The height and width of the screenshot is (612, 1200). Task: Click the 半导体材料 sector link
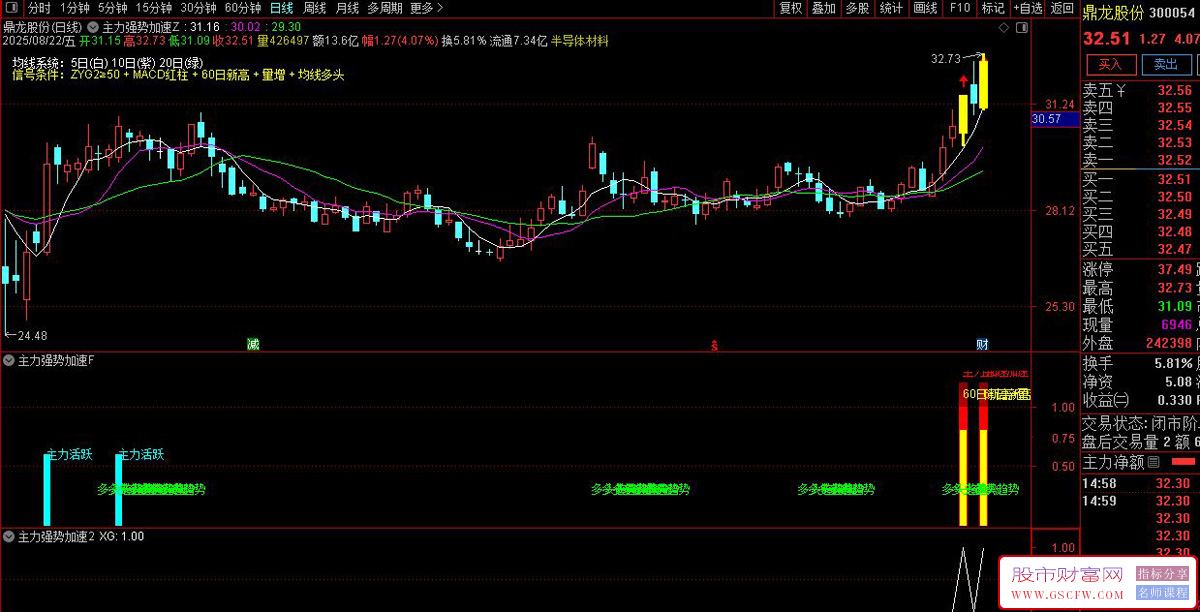[580, 41]
